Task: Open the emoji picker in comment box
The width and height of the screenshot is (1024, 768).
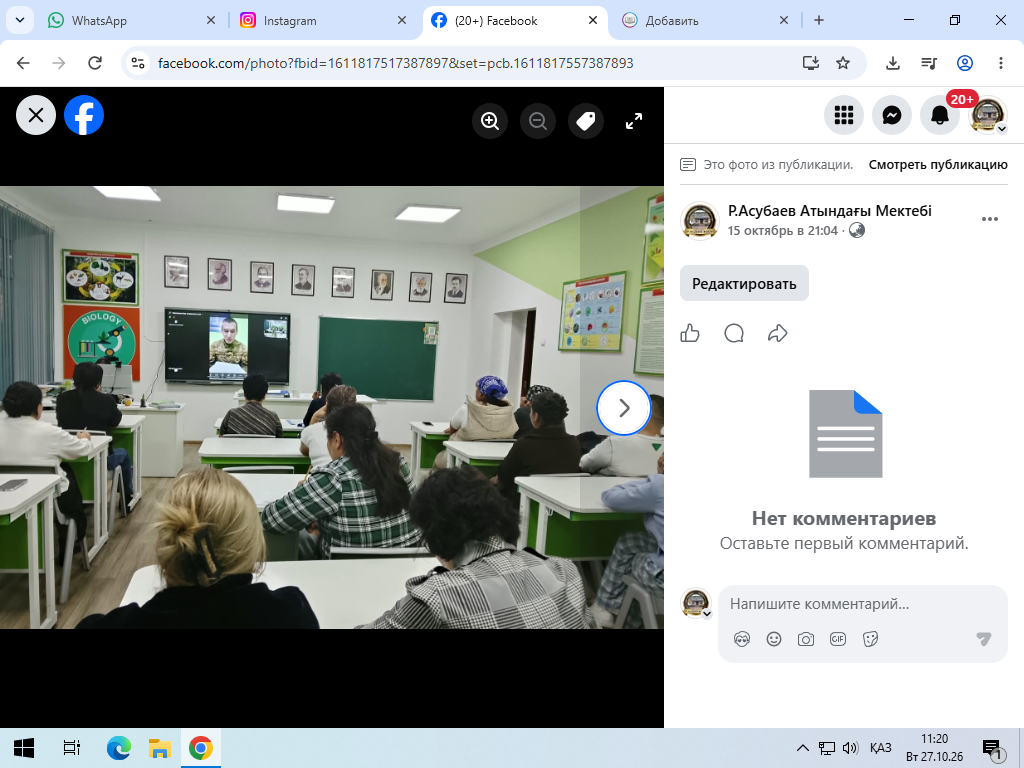Action: 774,639
